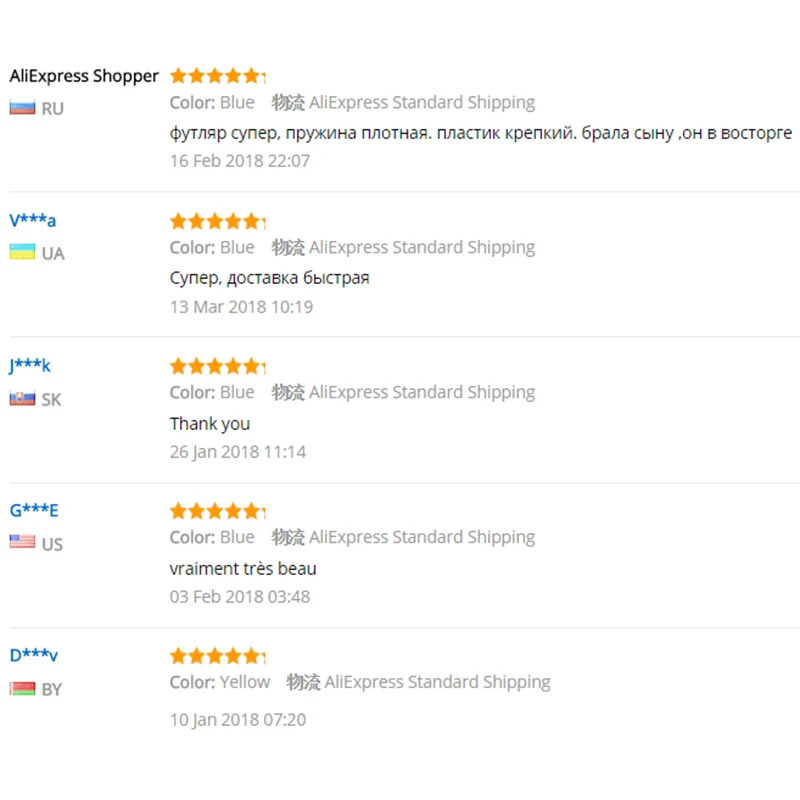Screen dimensions: 800x800
Task: Click the AliExpress Shopper reviewer name
Action: [84, 76]
